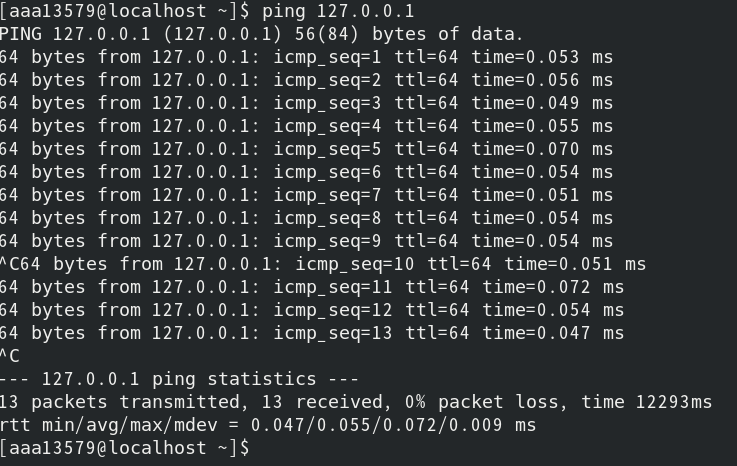Screen dimensions: 737x466
Task: Click the icmp_seq=2 reply line
Action: click(305, 80)
